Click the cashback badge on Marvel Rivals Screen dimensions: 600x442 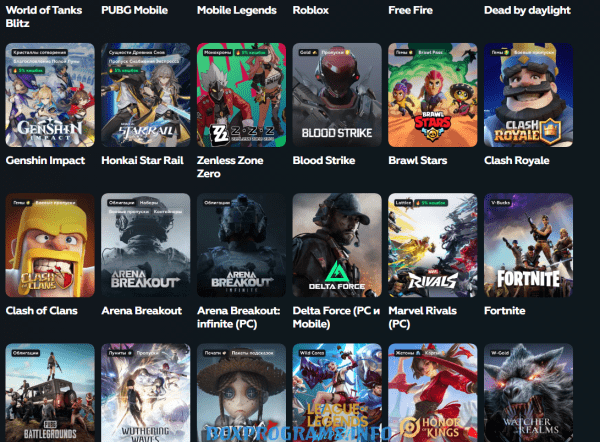coord(431,203)
